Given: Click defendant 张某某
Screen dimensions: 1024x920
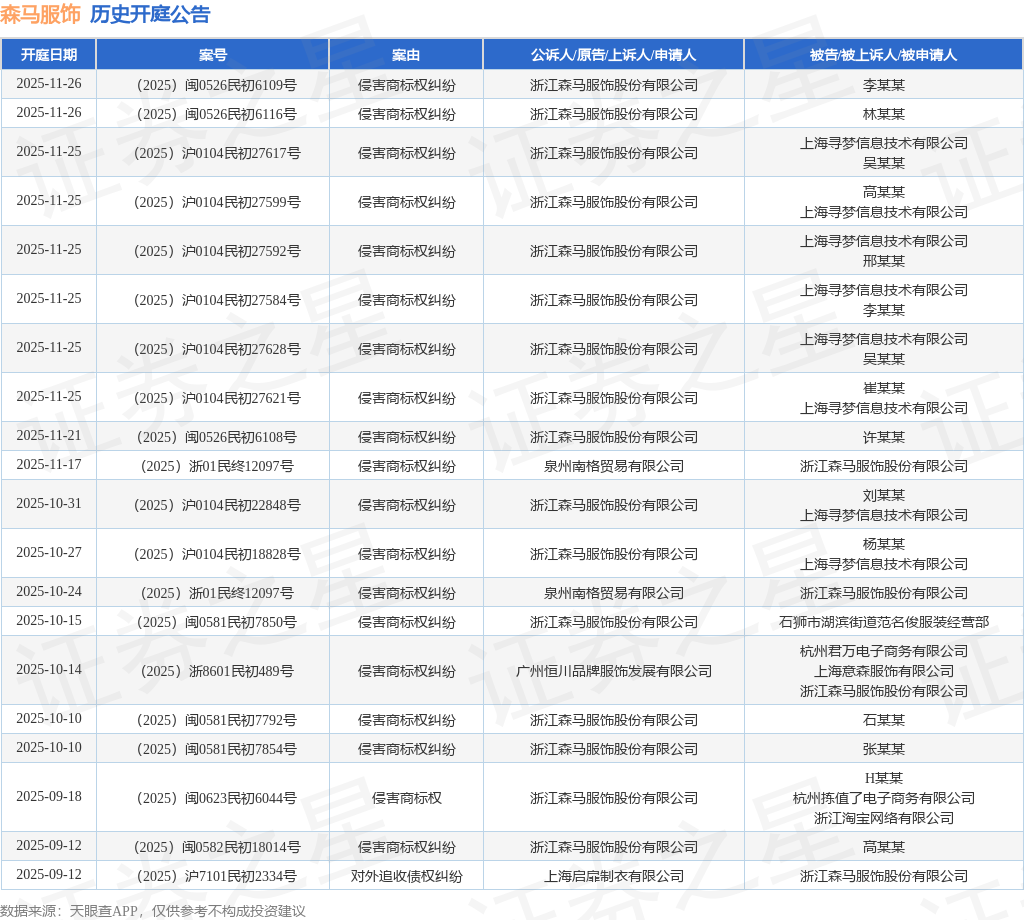Looking at the screenshot, I should click(884, 749).
